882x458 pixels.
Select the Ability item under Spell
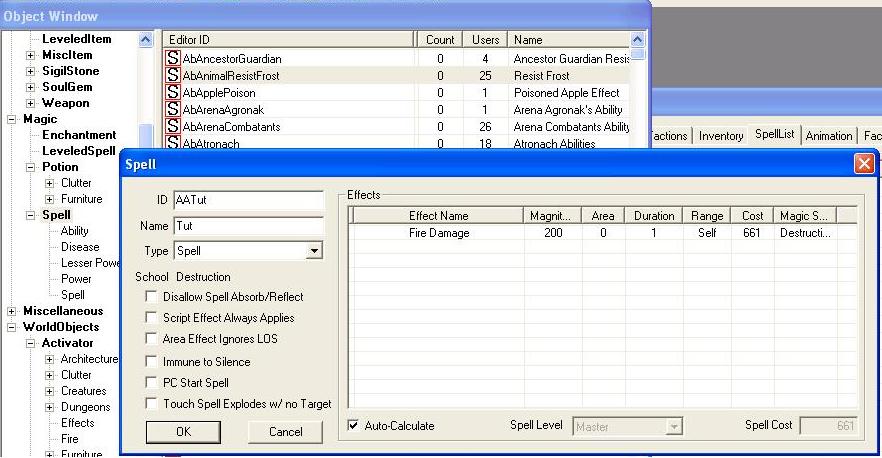coord(74,231)
